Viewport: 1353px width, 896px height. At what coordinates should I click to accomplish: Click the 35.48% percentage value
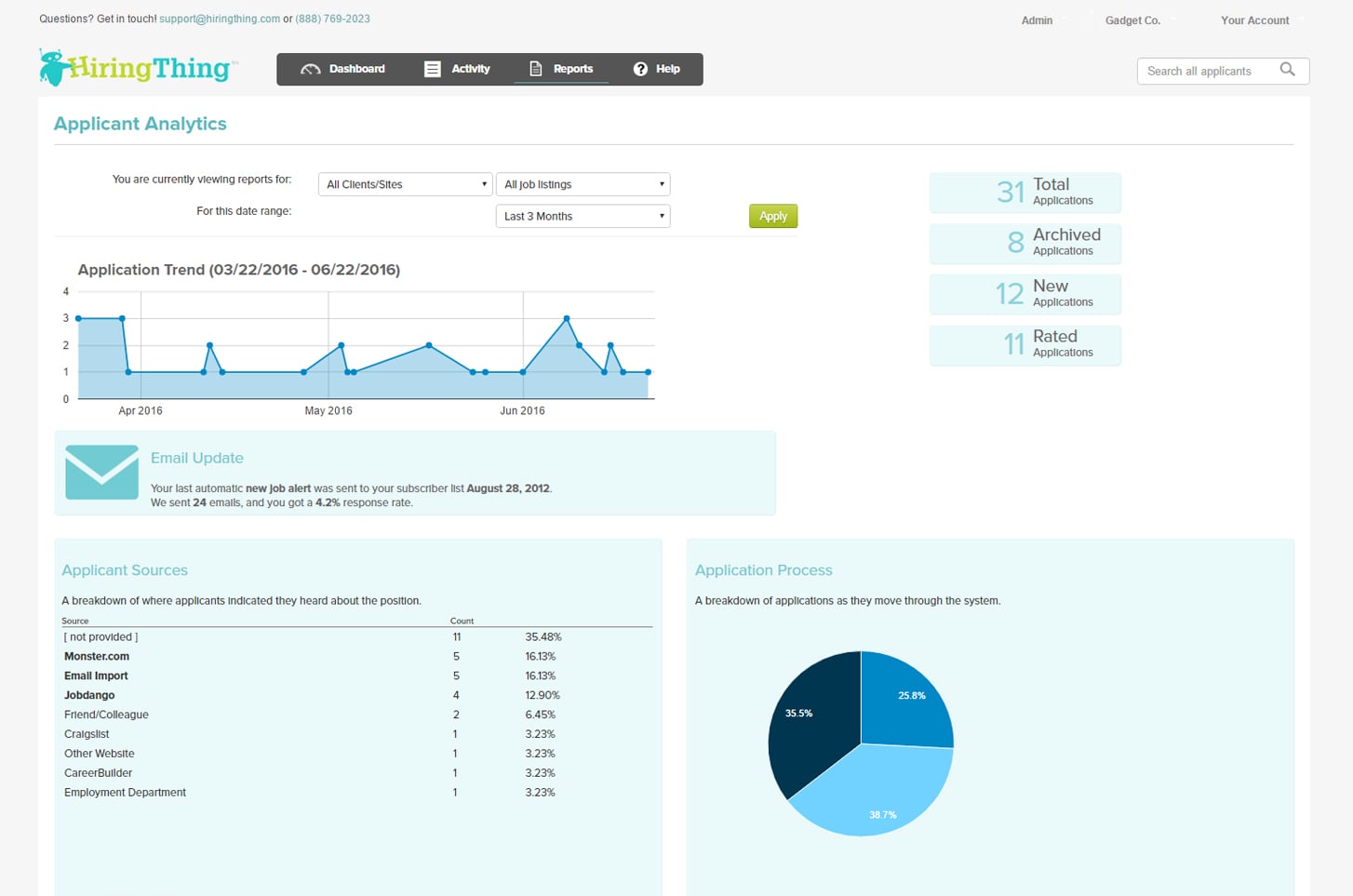click(543, 637)
